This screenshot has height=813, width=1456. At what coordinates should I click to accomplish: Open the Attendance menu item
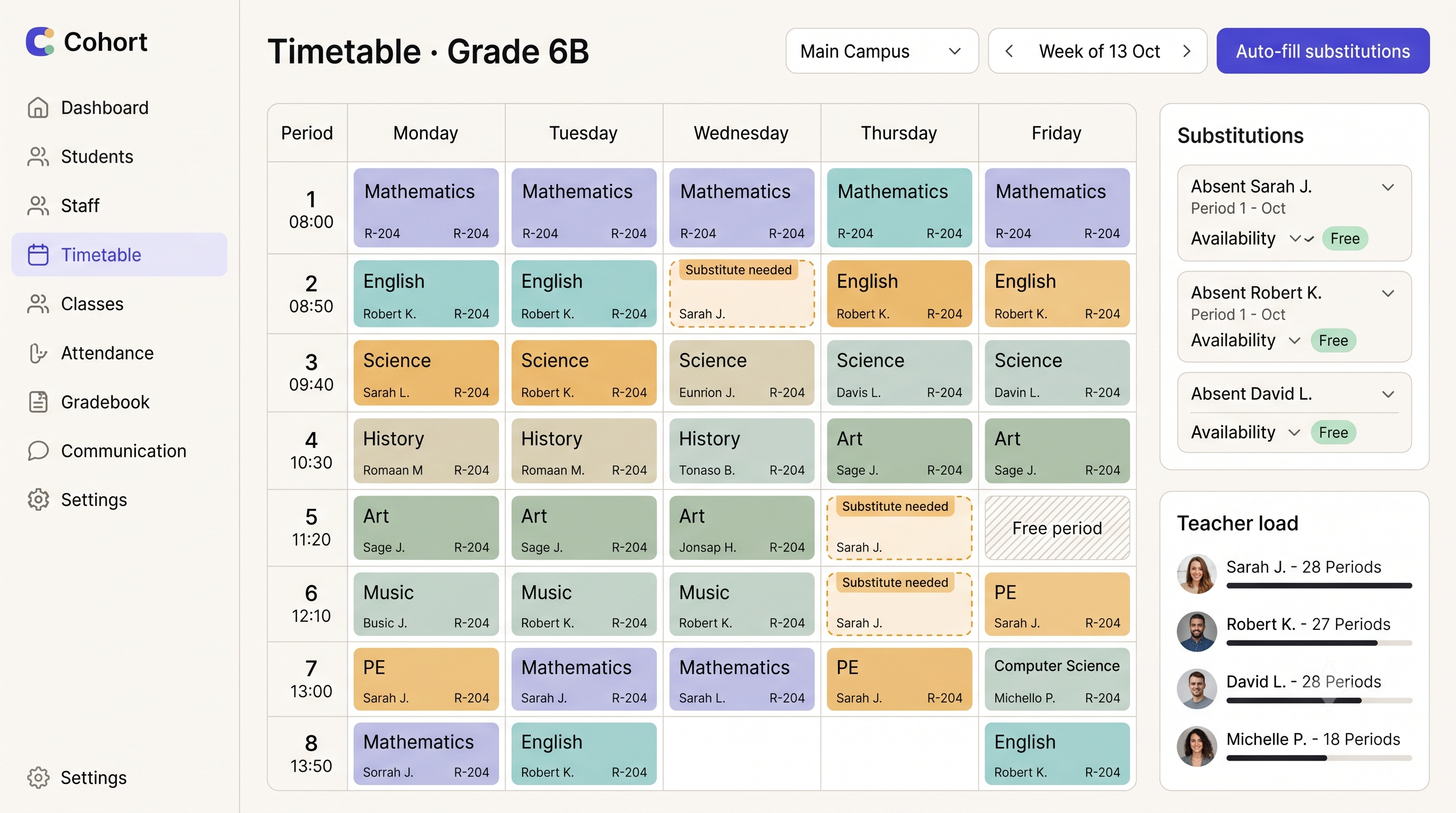[x=119, y=353]
